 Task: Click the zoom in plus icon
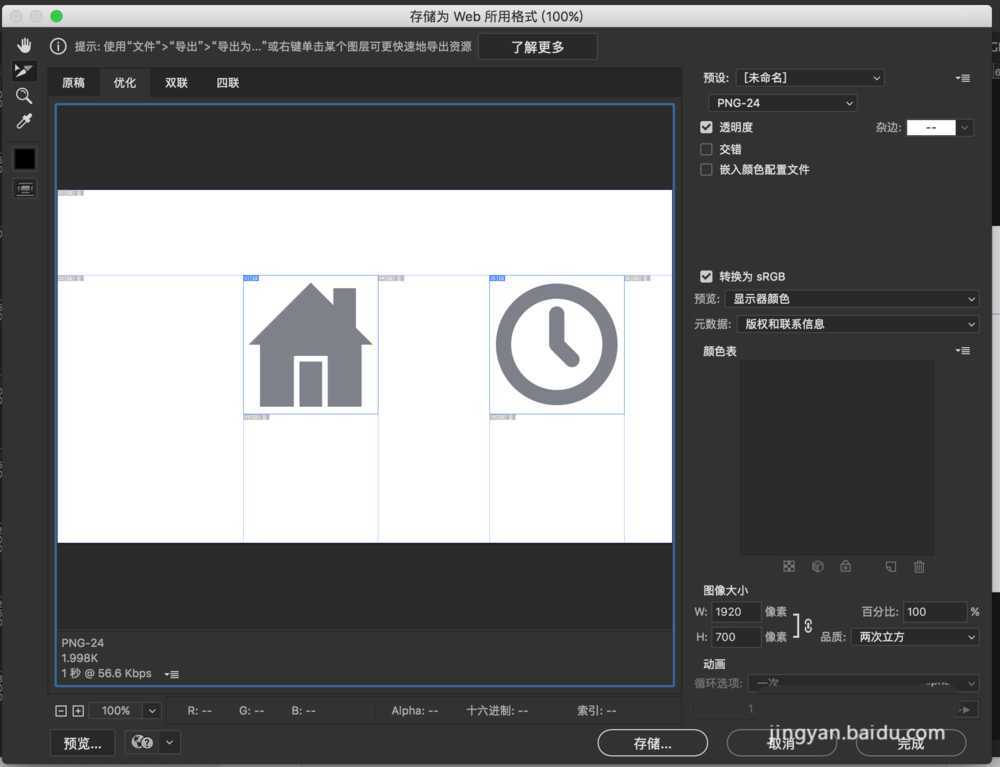point(78,711)
